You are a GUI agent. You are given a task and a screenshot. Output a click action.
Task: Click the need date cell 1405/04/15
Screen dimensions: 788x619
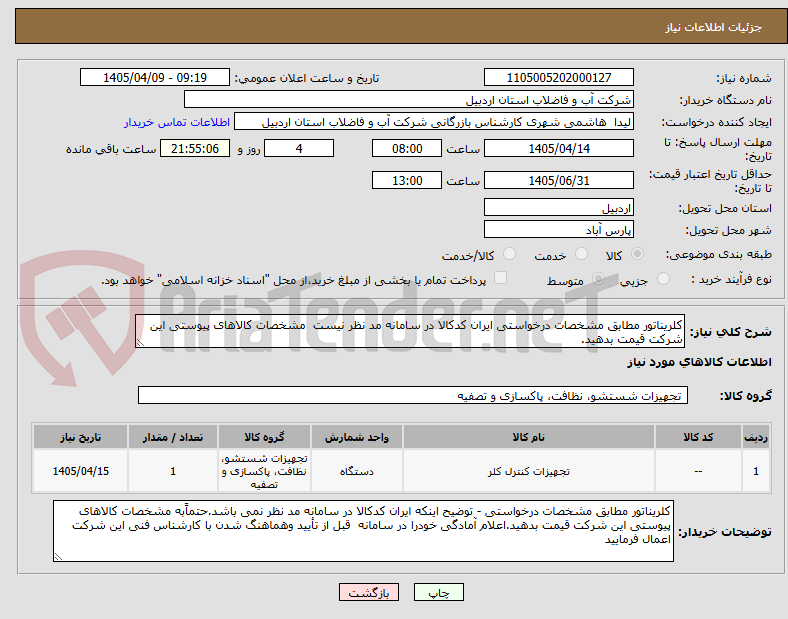click(80, 471)
